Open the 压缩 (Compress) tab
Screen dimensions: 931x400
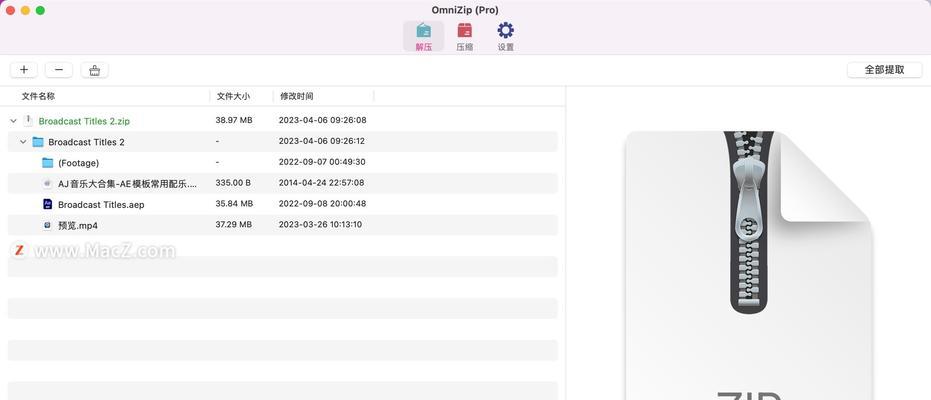[464, 36]
